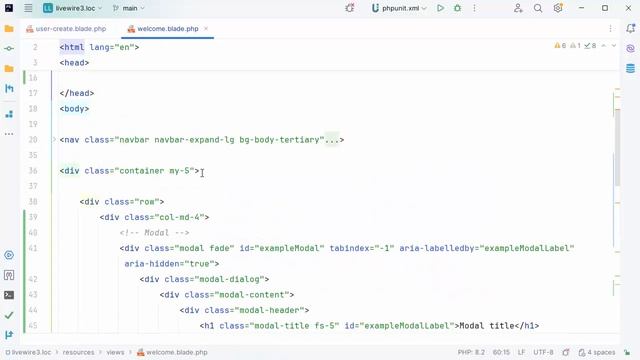Expand the folded nav element at line 20
640x360 pixels.
tap(54, 140)
